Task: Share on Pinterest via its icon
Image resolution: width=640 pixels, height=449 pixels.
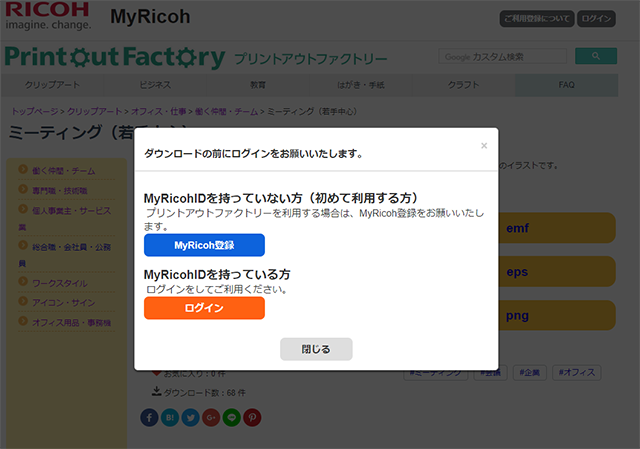Action: pos(252,418)
